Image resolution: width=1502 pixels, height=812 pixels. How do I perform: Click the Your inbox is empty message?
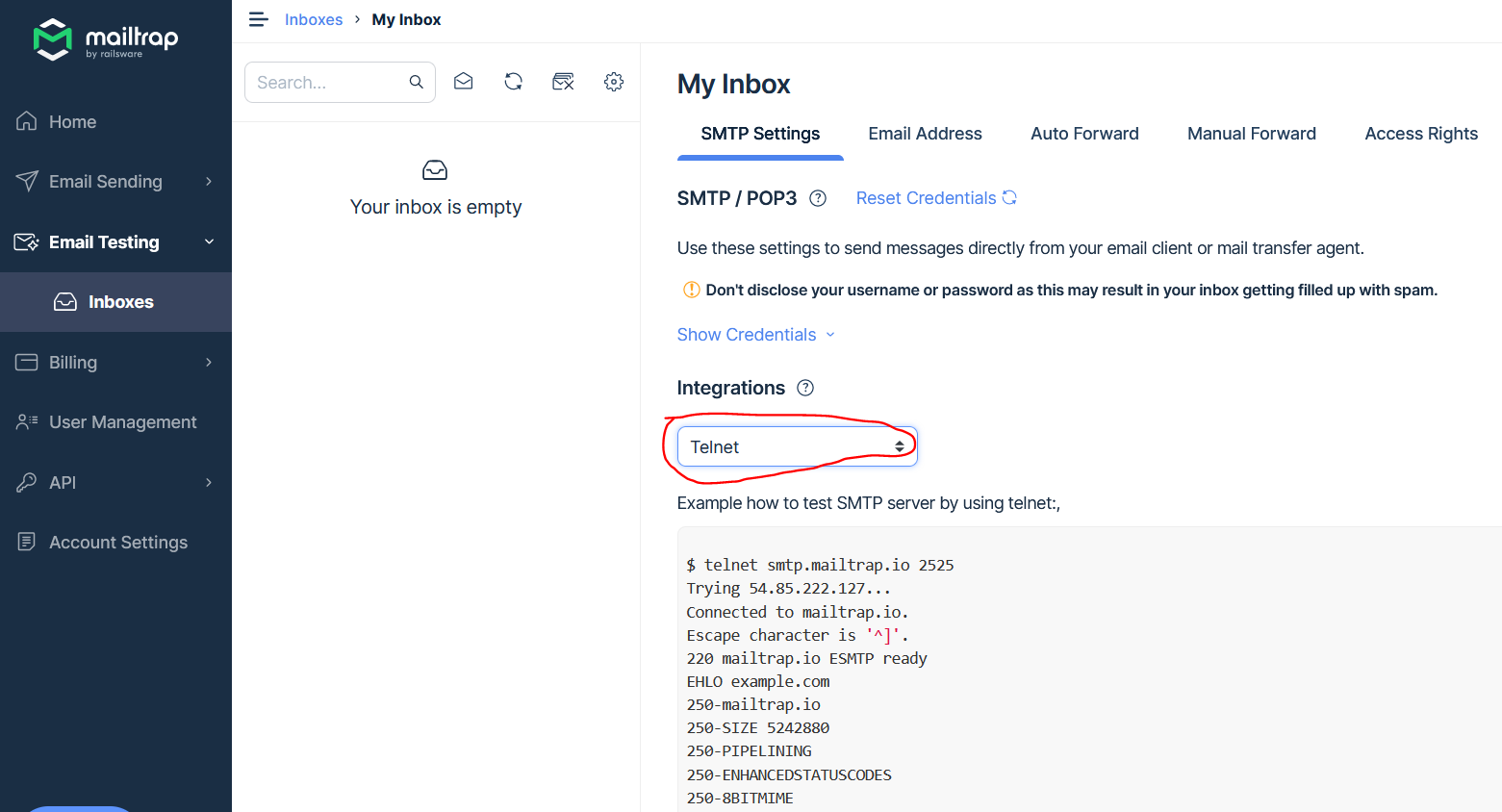coord(436,207)
